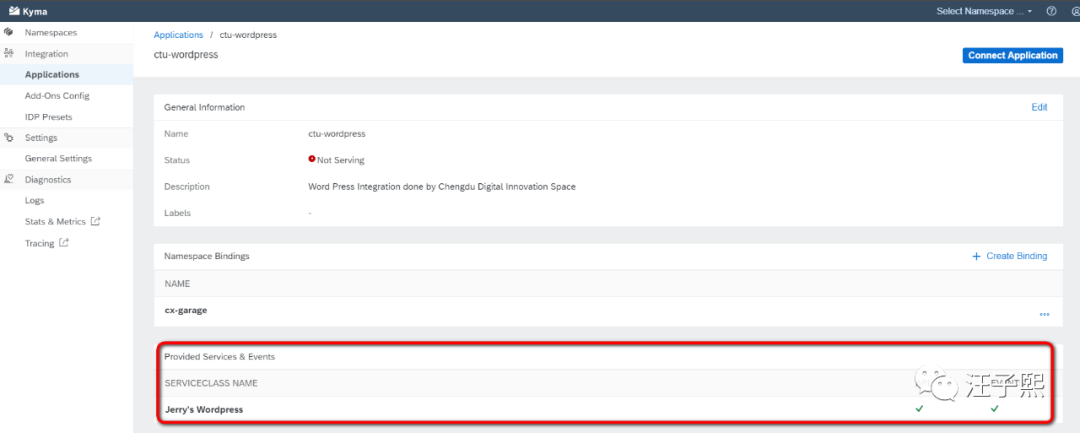Click the Settings section icon
This screenshot has height=433, width=1080.
click(x=8, y=138)
